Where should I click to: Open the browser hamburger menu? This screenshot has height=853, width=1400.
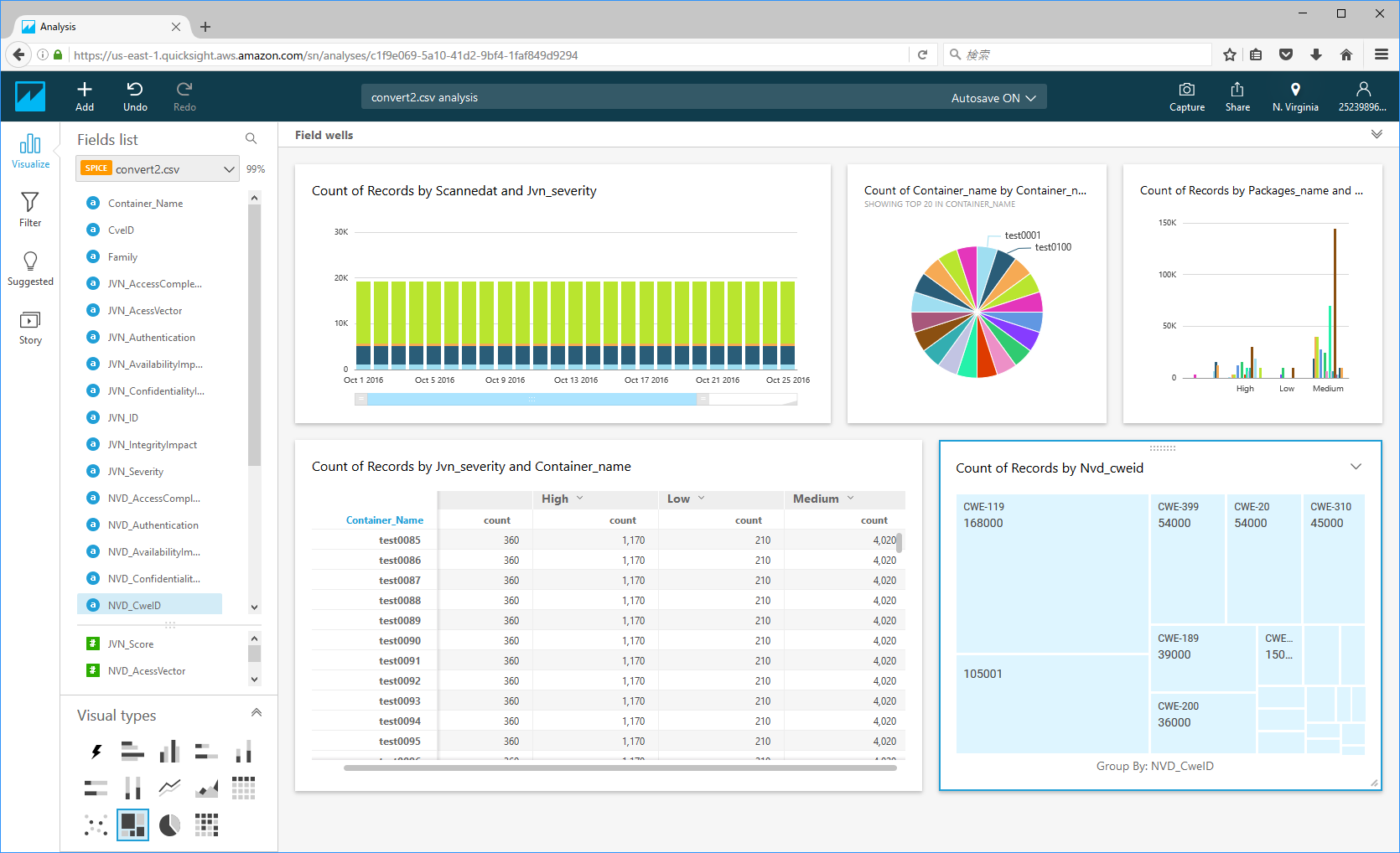[x=1382, y=54]
